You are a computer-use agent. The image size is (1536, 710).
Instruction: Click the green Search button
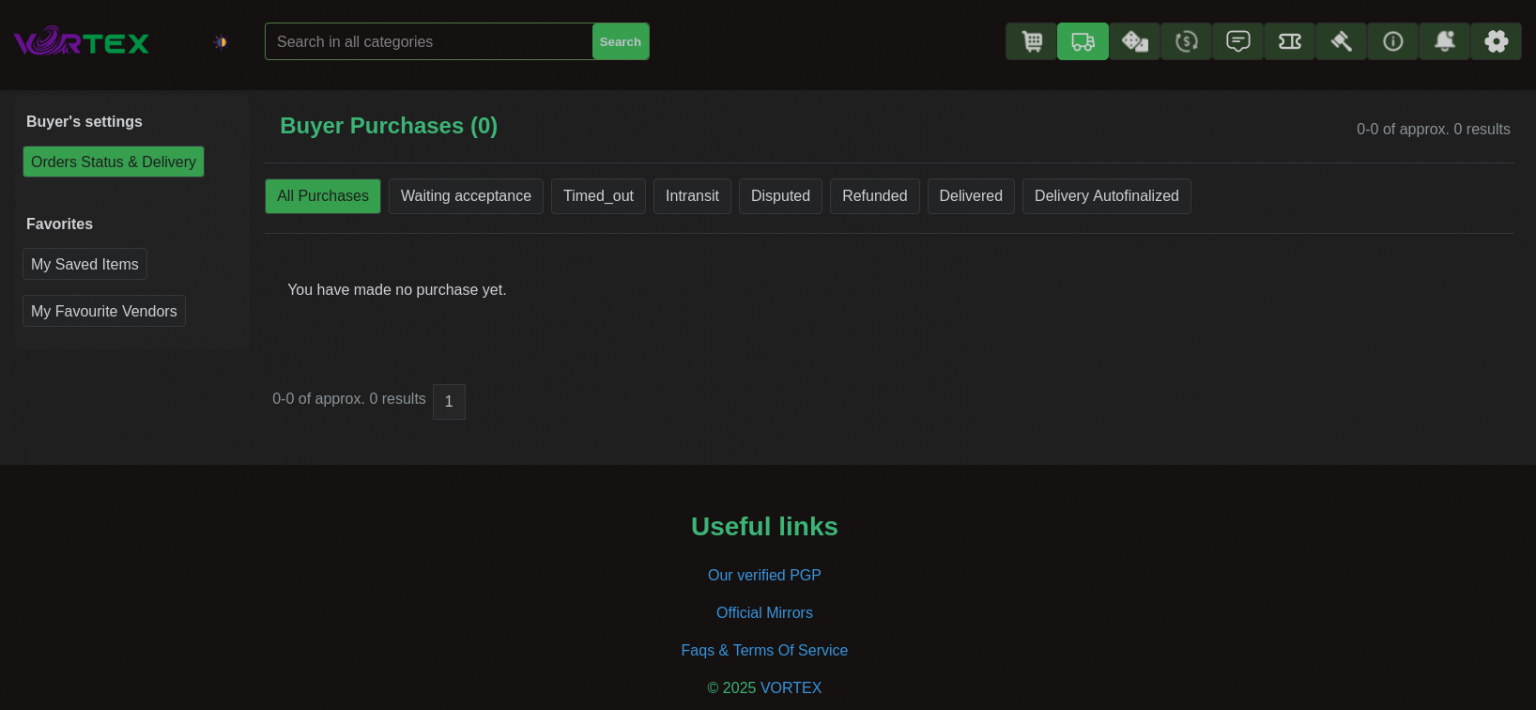coord(620,41)
